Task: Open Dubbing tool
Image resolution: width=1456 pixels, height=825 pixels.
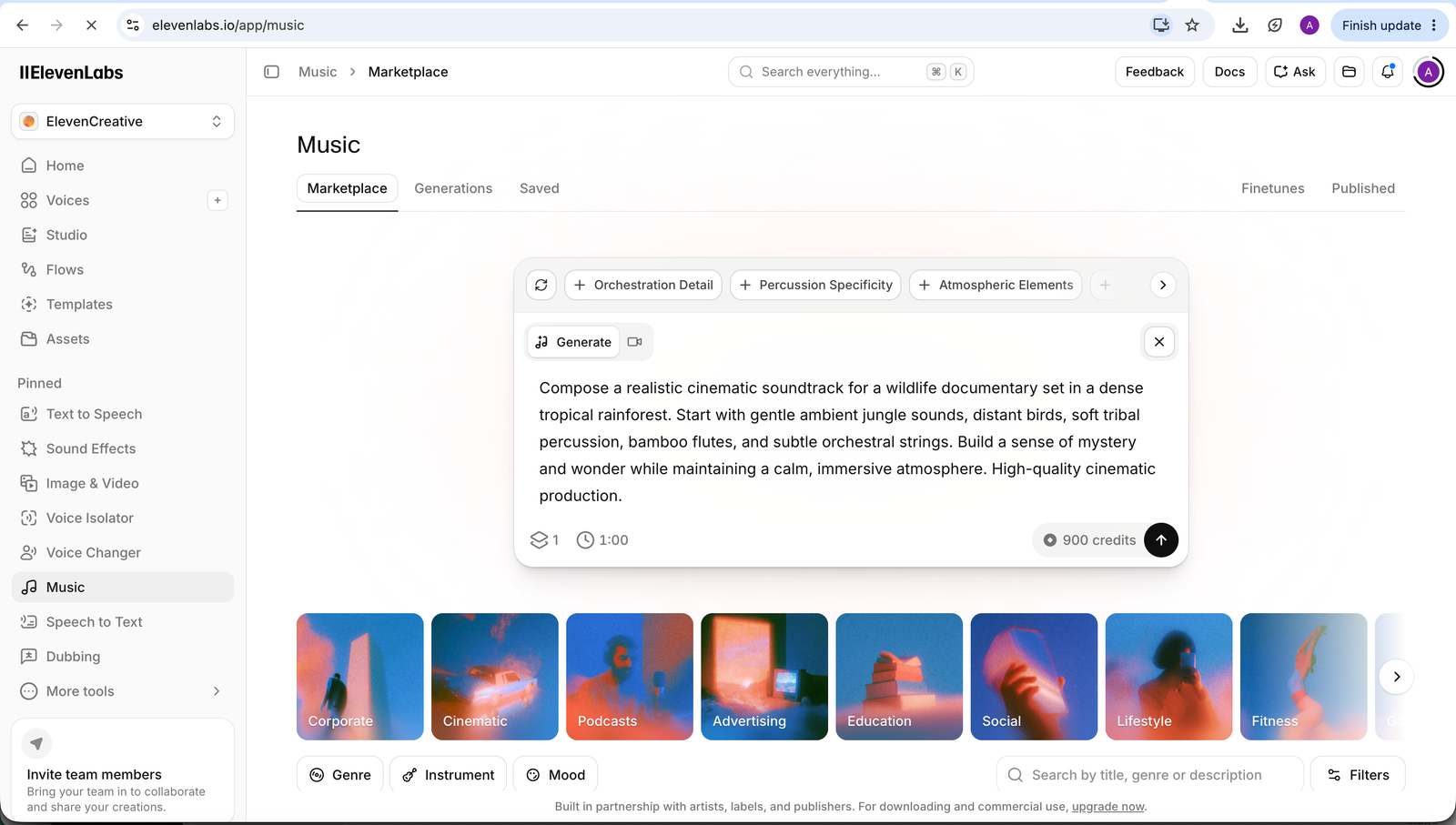Action: pyautogui.click(x=123, y=657)
